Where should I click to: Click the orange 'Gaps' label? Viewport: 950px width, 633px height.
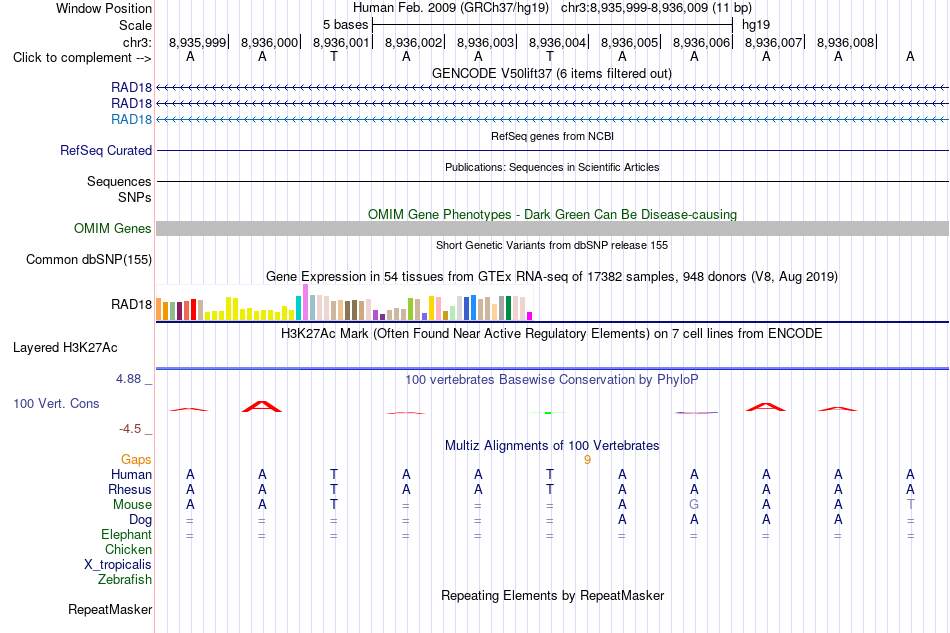(136, 460)
